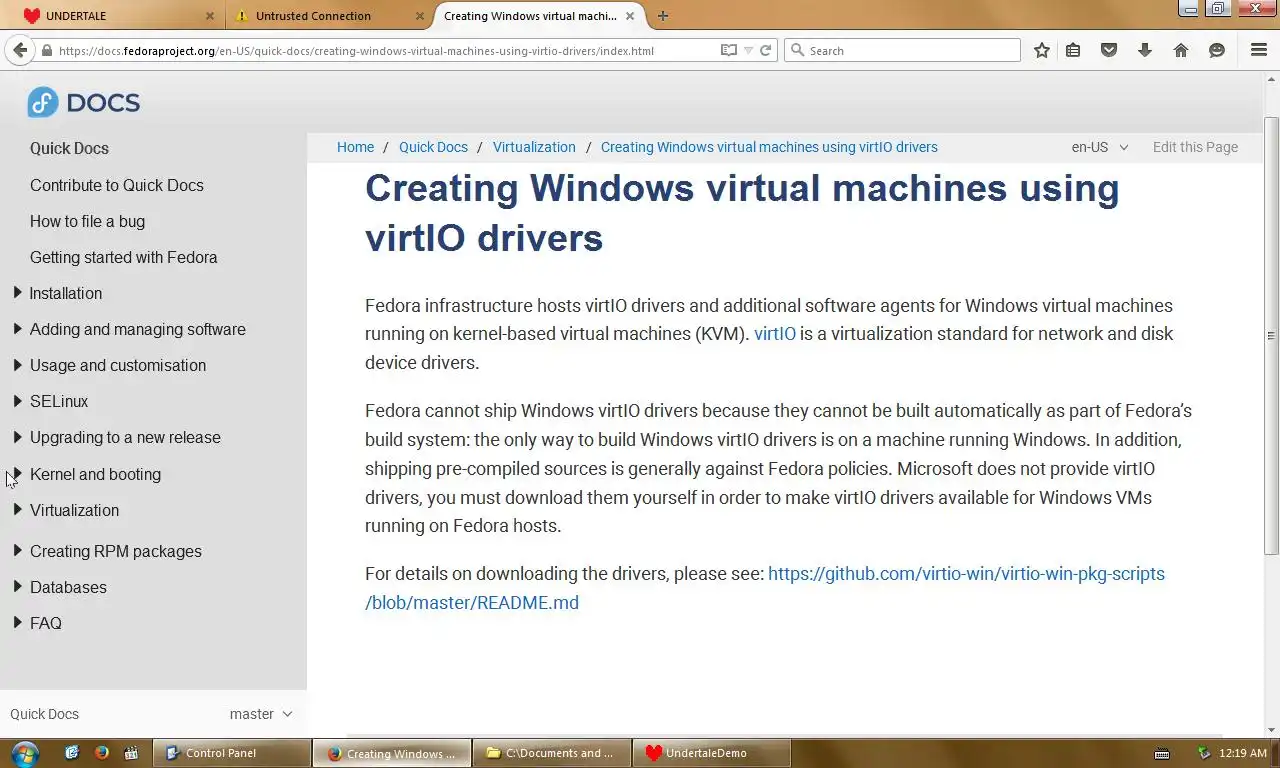Open Contribute to Quick Docs
Image resolution: width=1280 pixels, height=768 pixels.
(117, 185)
